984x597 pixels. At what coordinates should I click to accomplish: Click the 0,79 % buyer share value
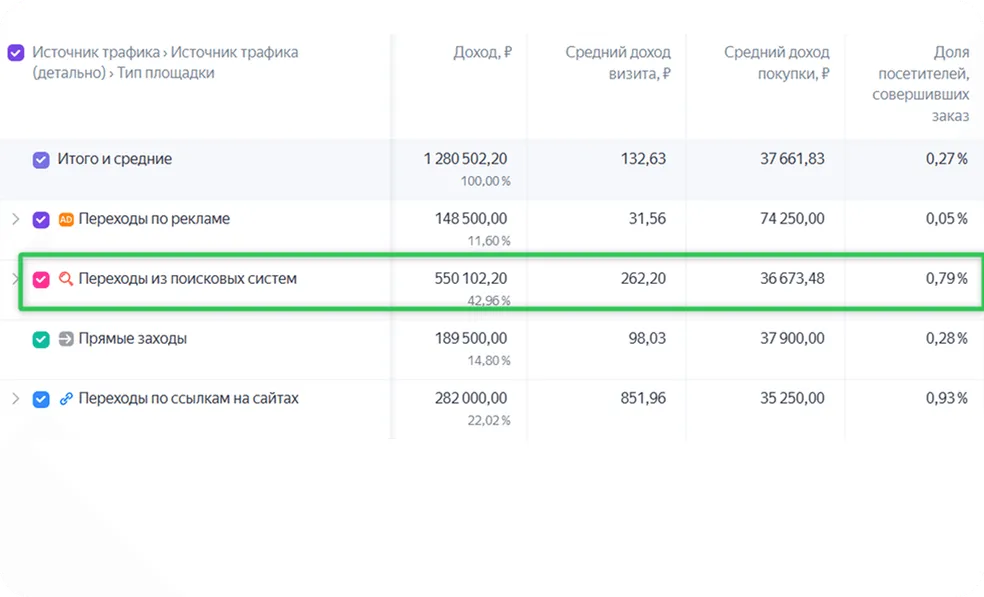point(946,279)
